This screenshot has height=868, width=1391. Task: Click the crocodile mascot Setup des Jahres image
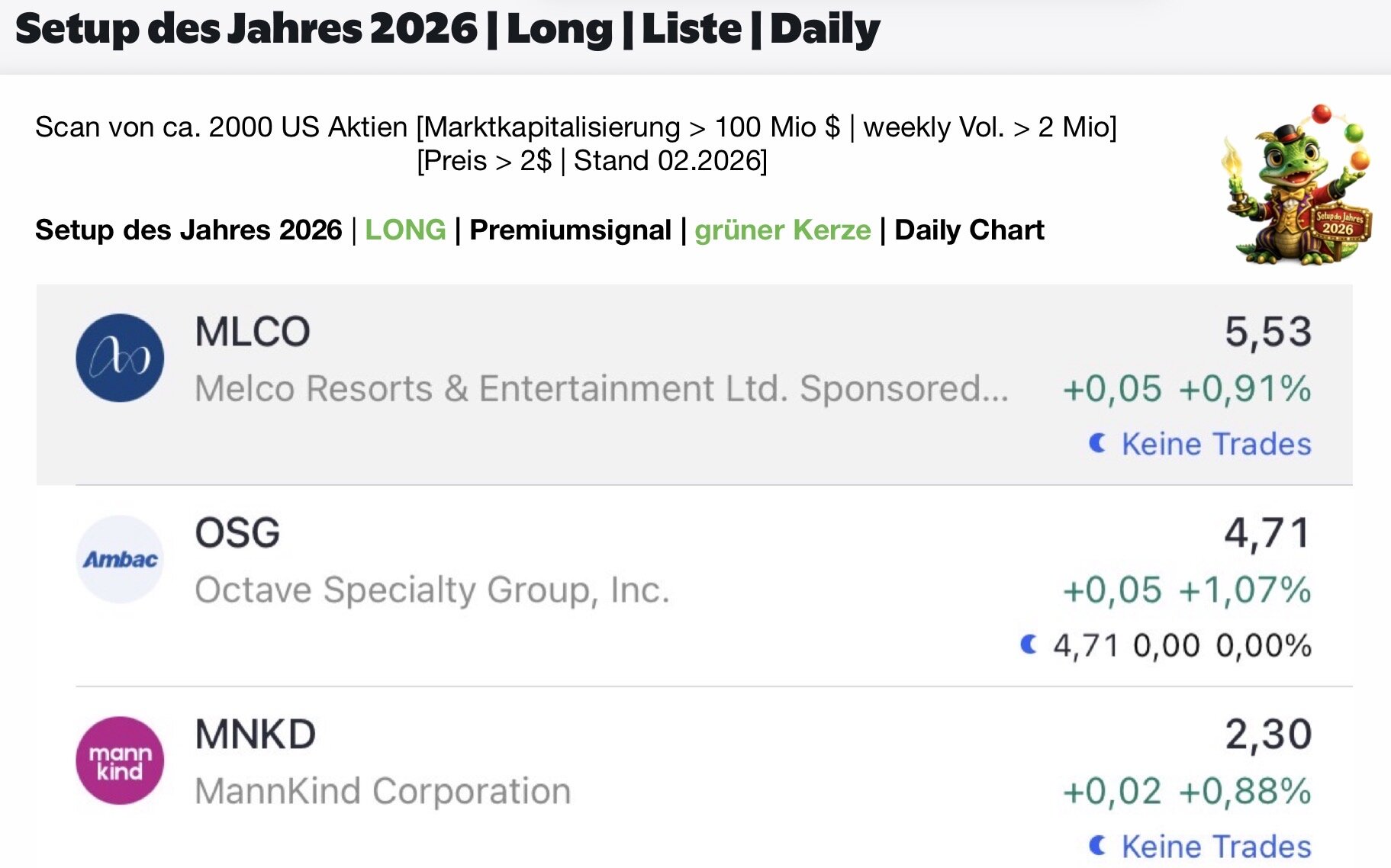tap(1299, 185)
